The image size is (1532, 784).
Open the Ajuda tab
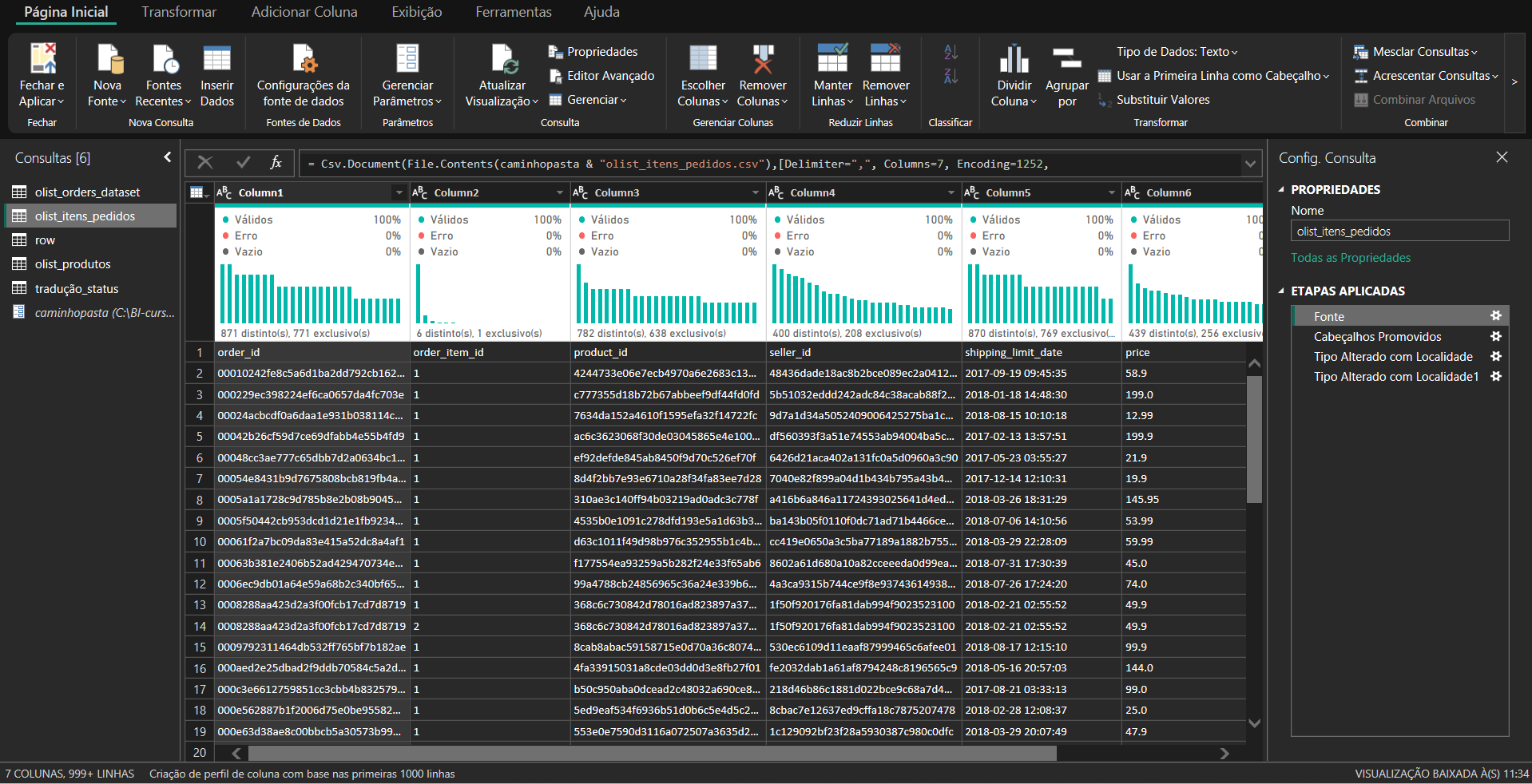point(601,12)
